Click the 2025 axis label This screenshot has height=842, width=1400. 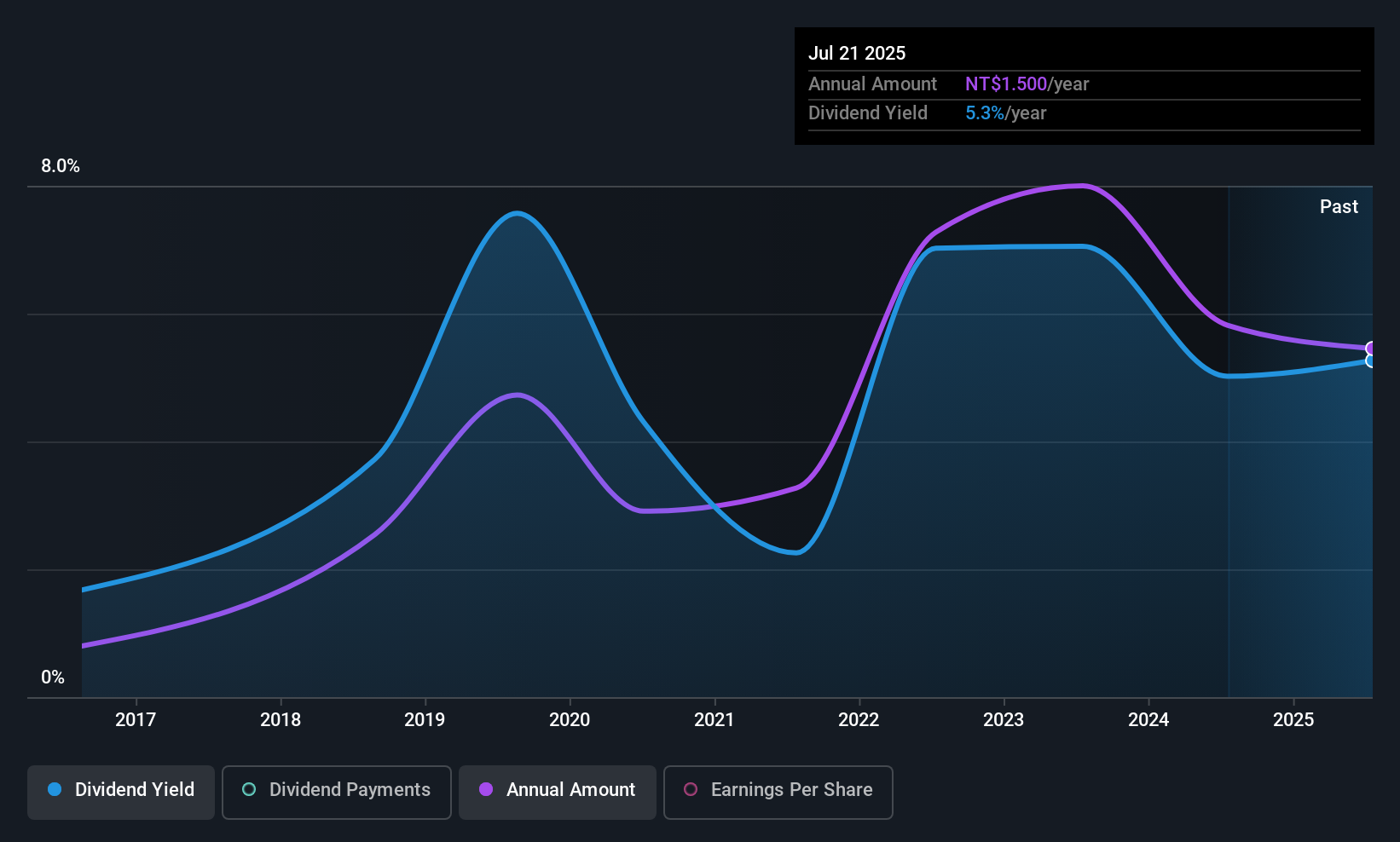[1293, 720]
